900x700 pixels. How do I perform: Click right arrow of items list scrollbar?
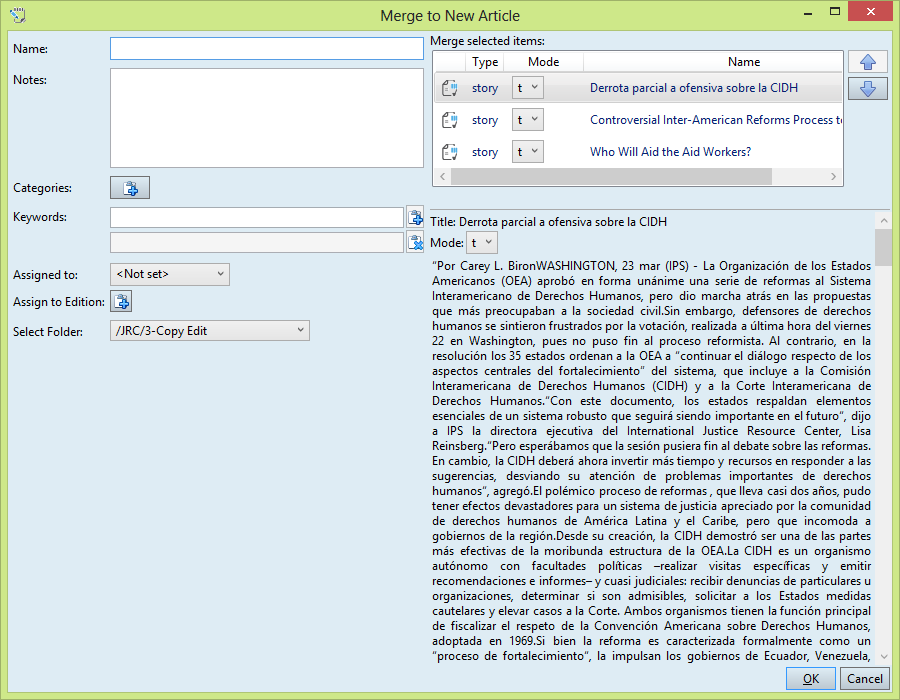pos(833,177)
